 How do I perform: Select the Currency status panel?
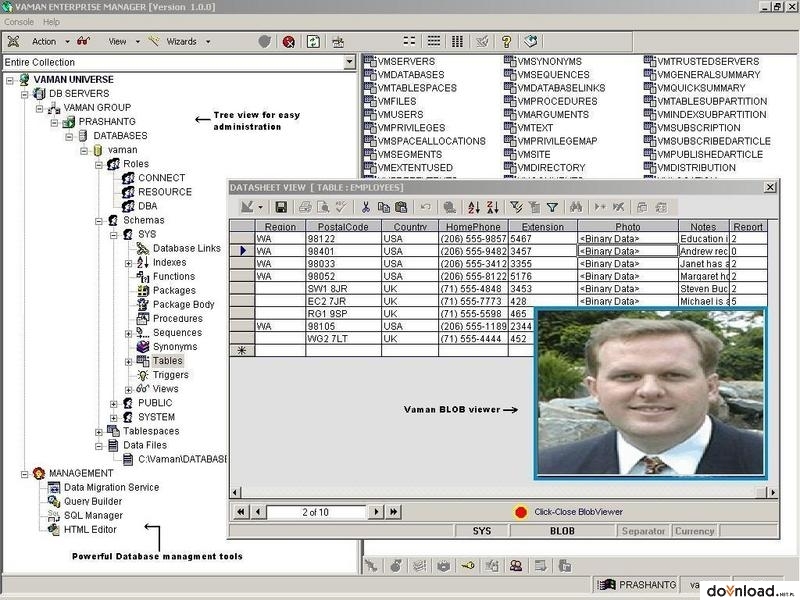[694, 531]
